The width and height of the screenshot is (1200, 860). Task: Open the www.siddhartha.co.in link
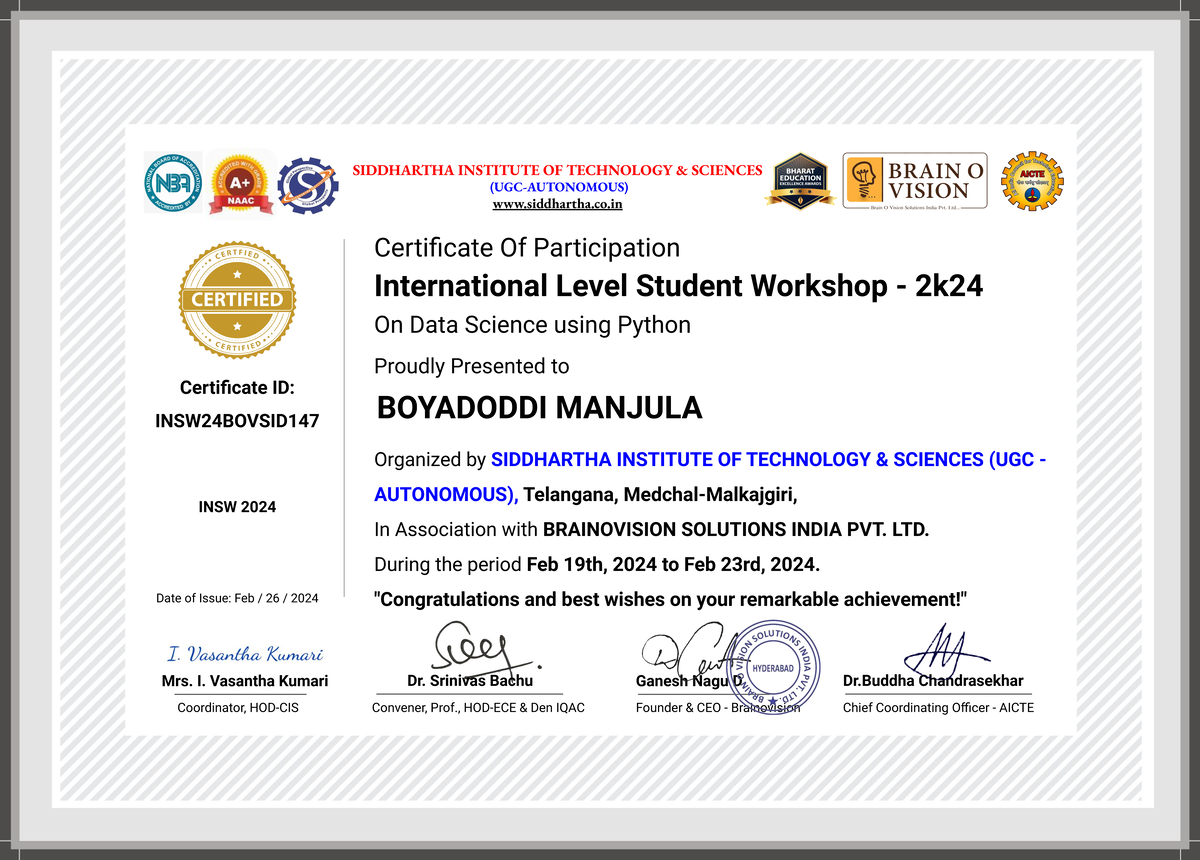(x=557, y=204)
